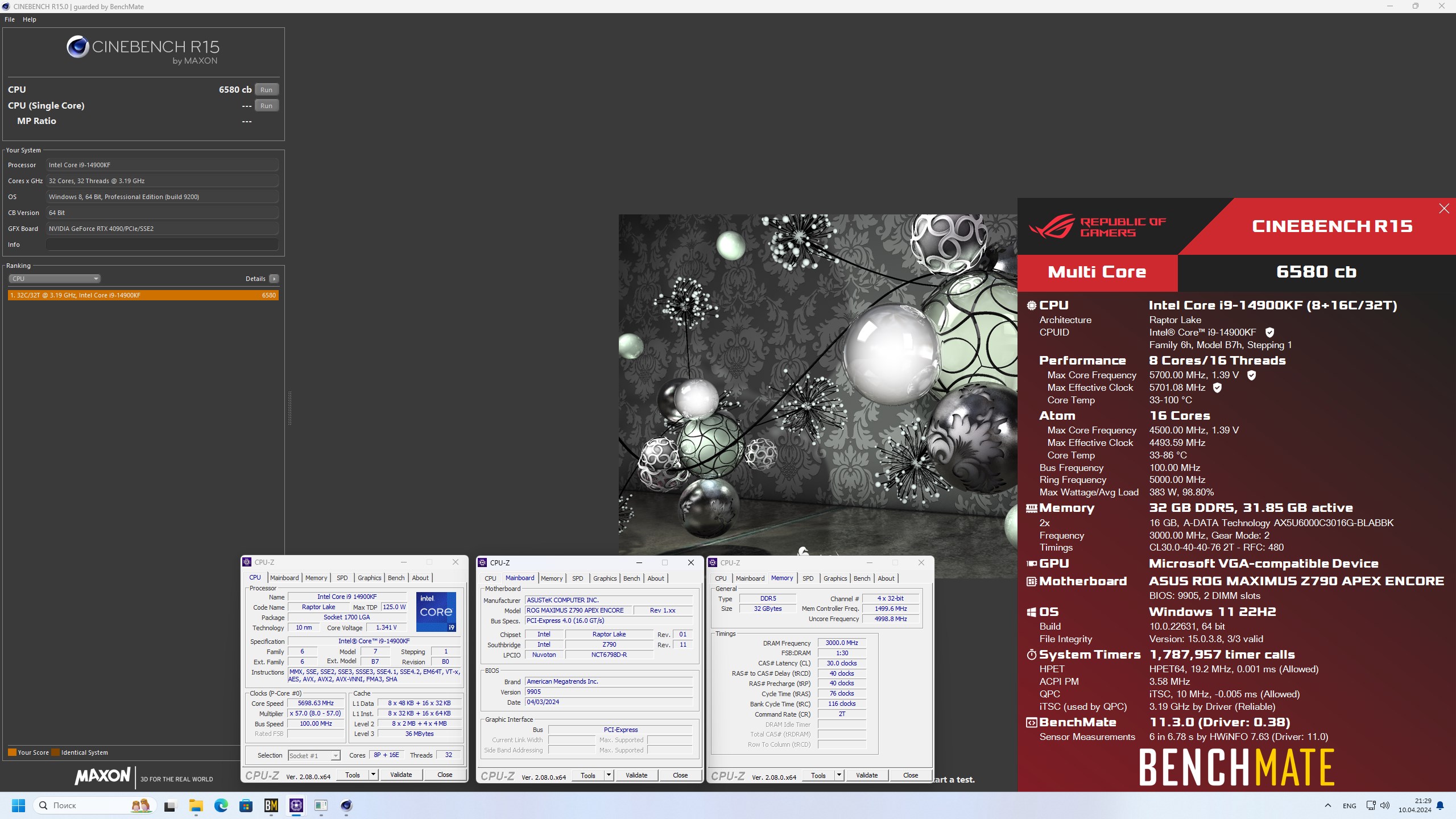Open Tools dropdown arrow in Memory CPU-Z window
Viewport: 1456px width, 819px height.
coord(839,775)
